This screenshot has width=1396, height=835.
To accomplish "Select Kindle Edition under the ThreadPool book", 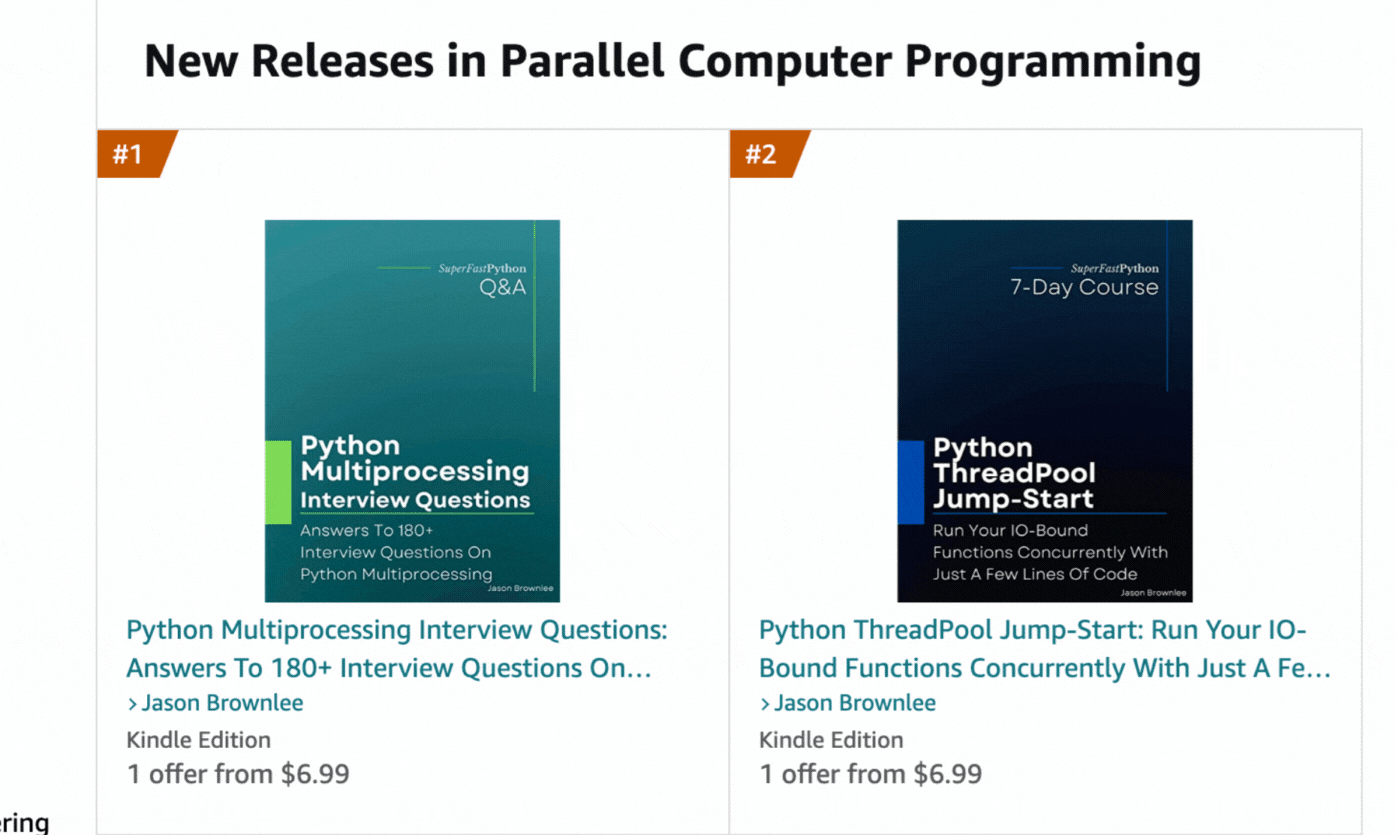I will 831,740.
